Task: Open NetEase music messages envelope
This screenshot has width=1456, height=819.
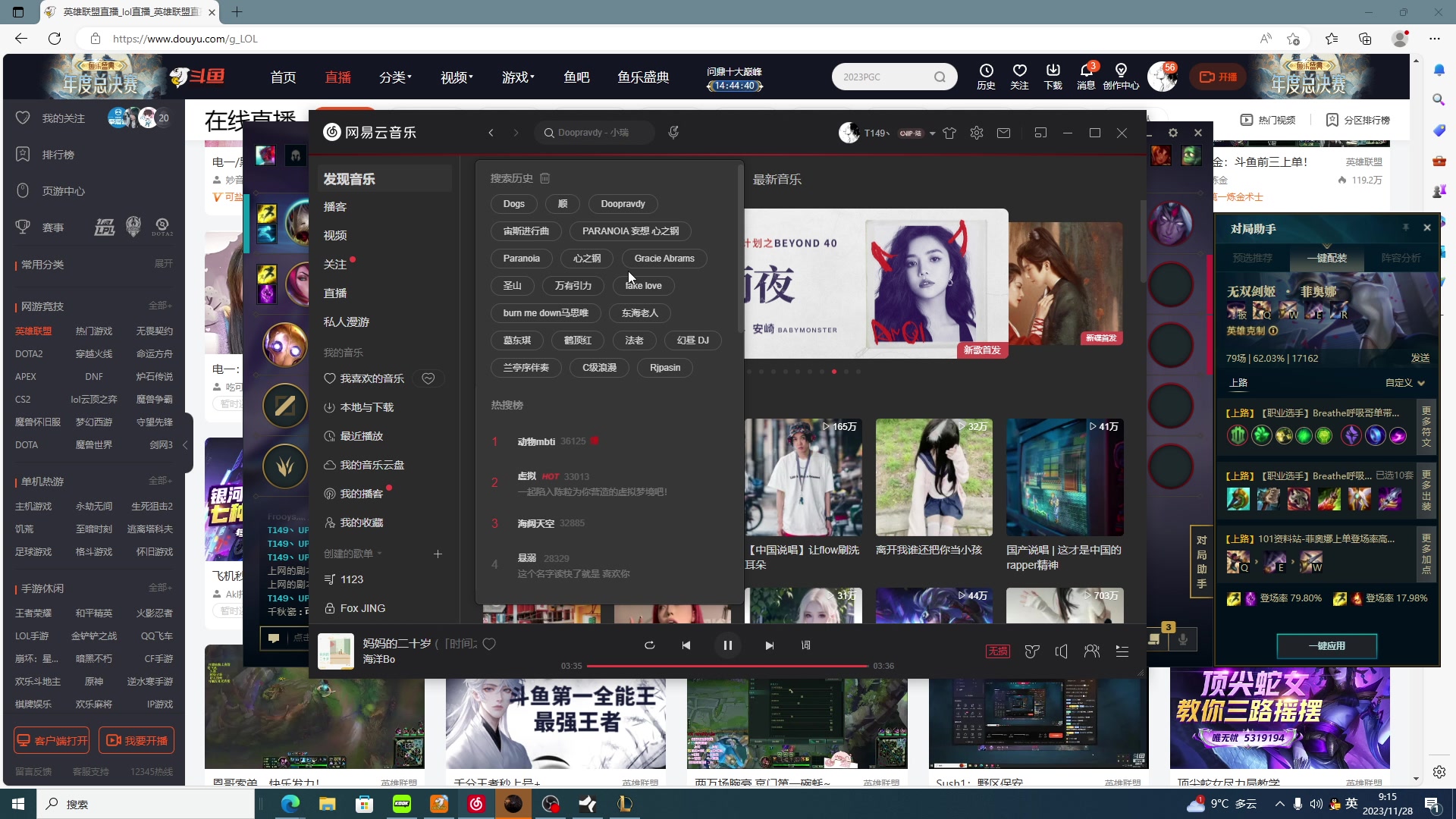Action: pyautogui.click(x=1003, y=133)
